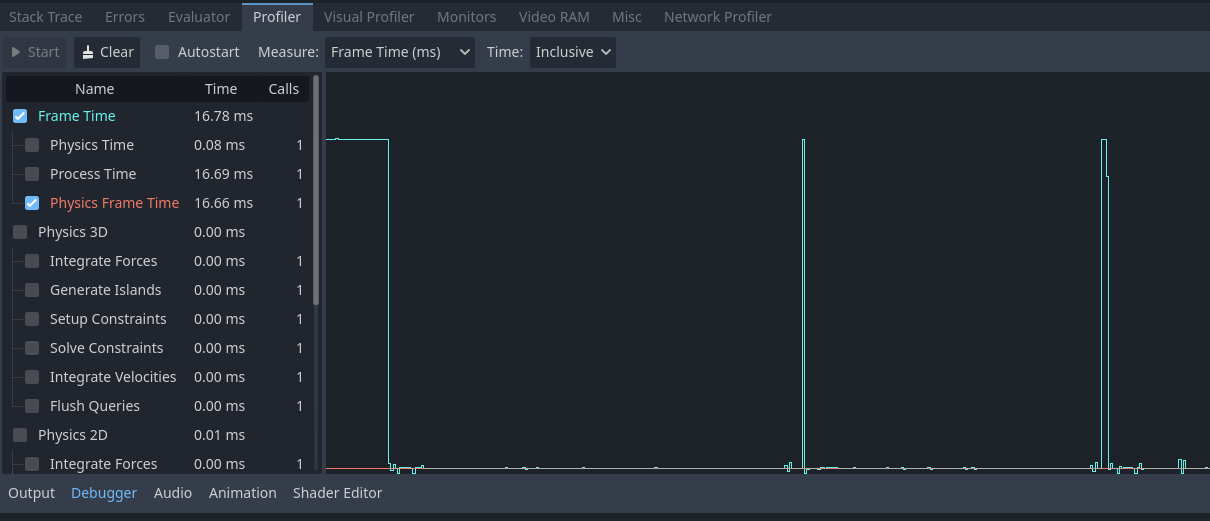Switch to the Visual Profiler tab

pyautogui.click(x=369, y=17)
